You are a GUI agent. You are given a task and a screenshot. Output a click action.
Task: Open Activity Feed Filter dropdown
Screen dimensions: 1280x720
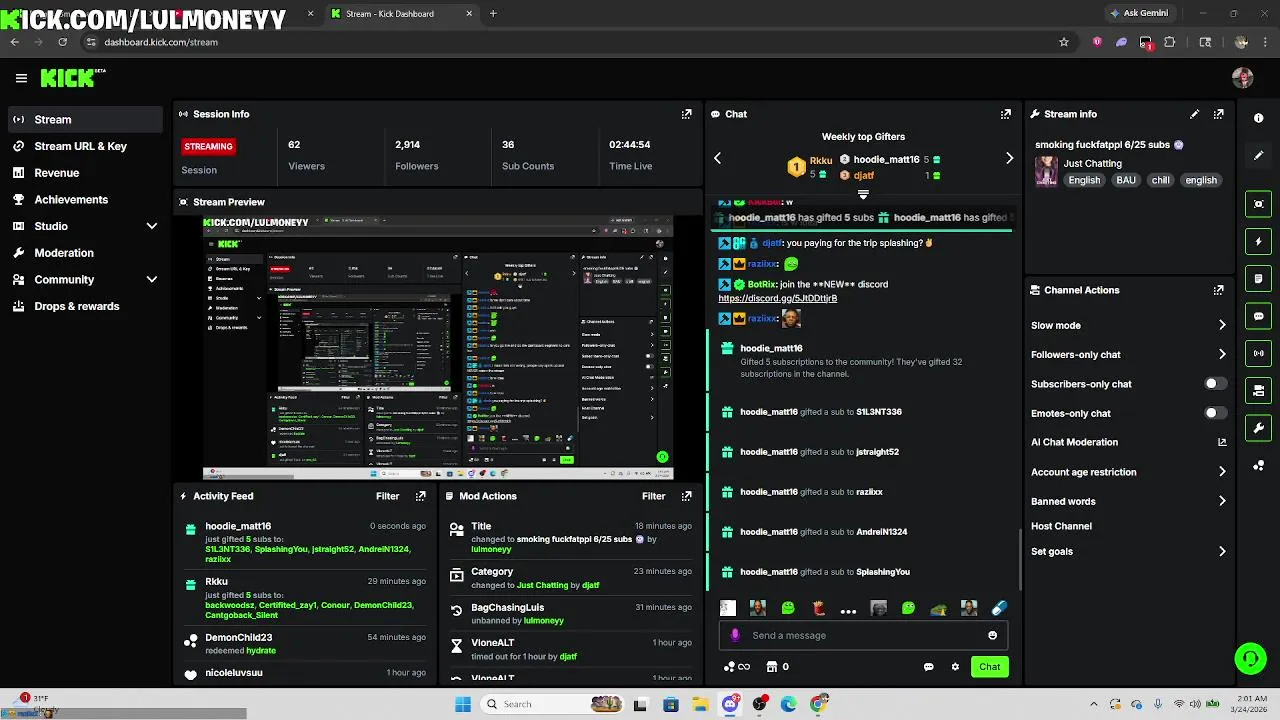pos(387,496)
